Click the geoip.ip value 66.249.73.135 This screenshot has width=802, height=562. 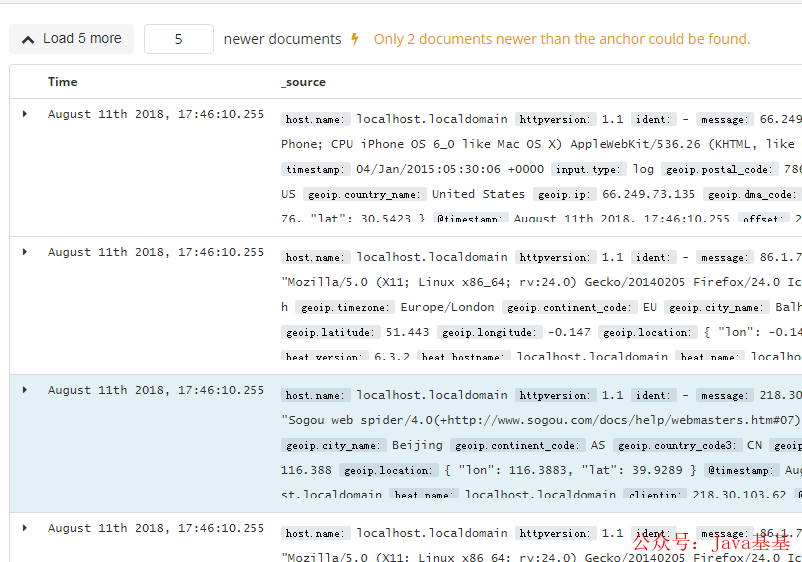(x=648, y=194)
